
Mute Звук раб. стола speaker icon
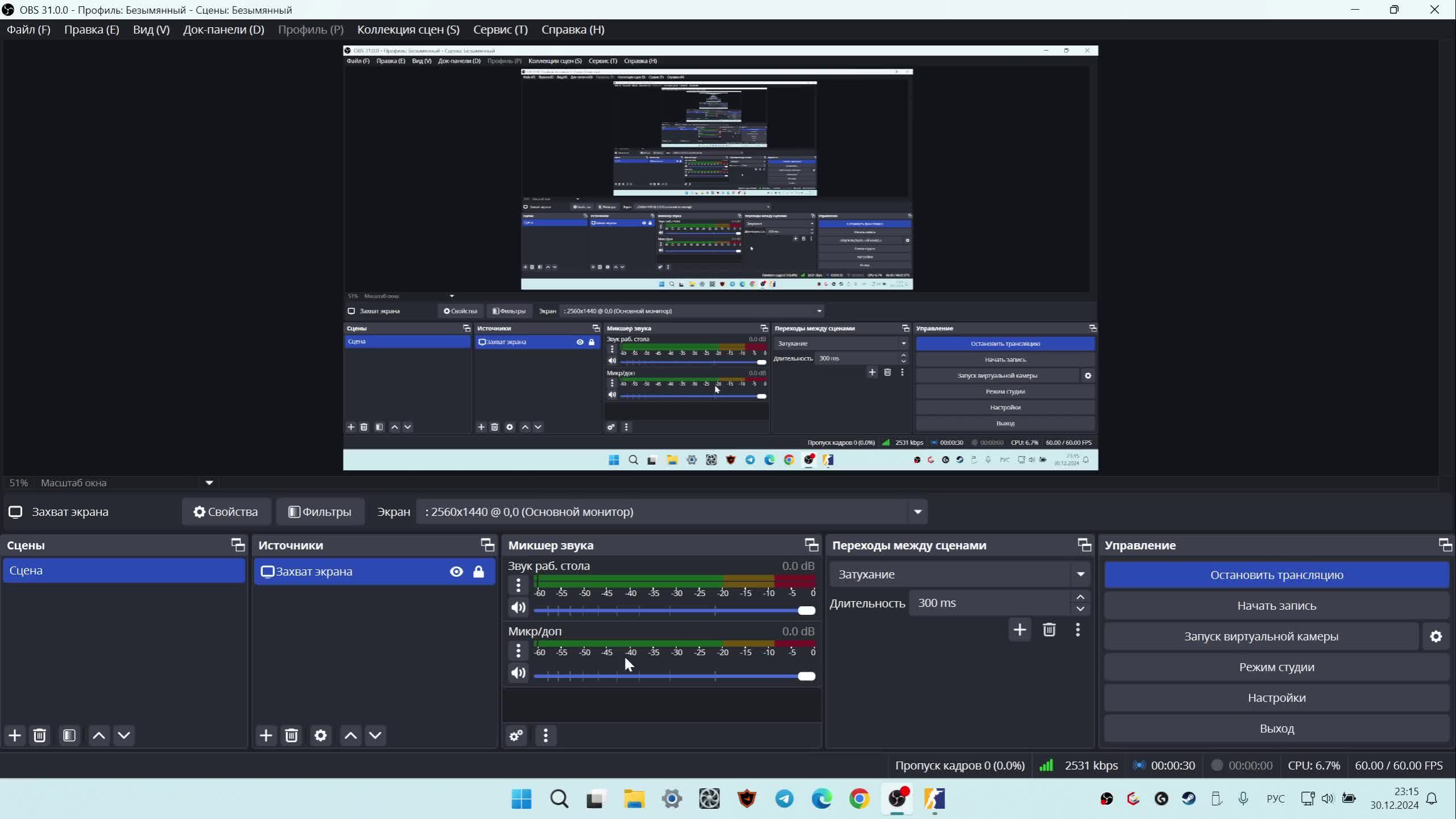point(518,607)
